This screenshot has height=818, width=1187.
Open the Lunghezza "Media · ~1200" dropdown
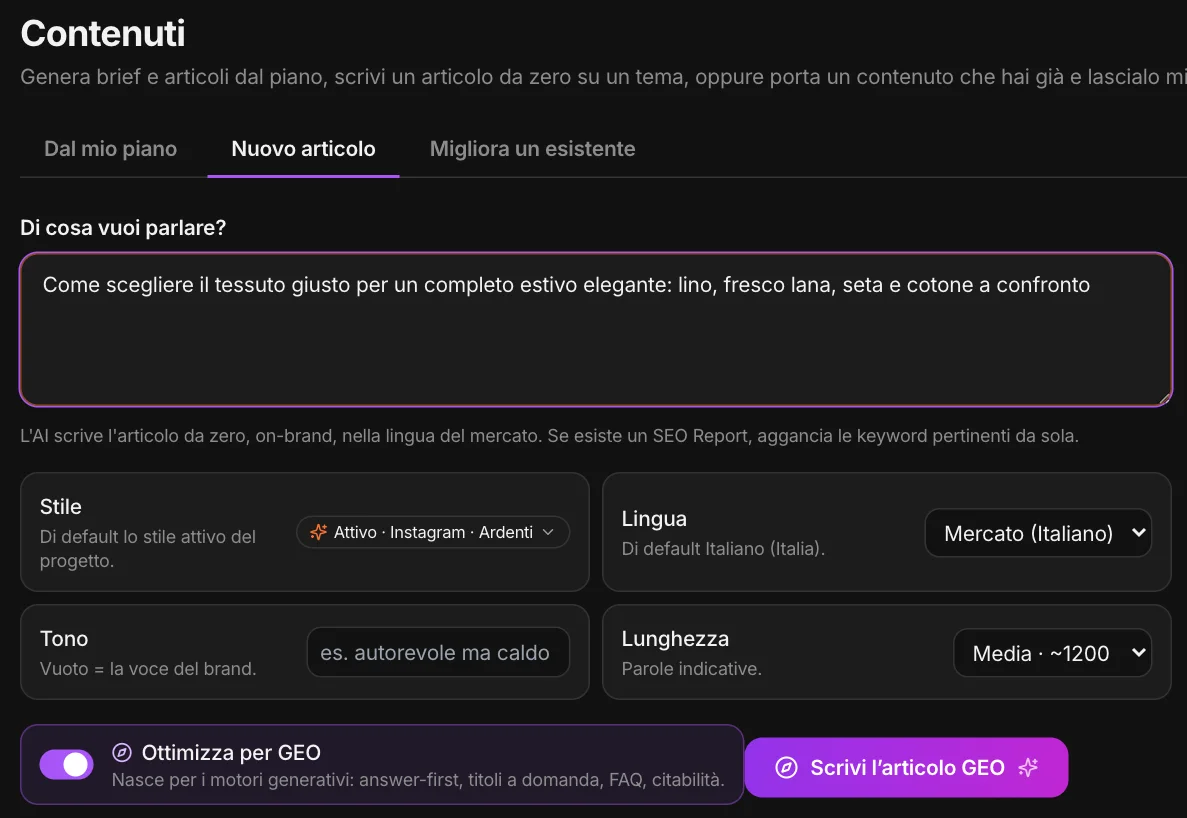[x=1052, y=653]
